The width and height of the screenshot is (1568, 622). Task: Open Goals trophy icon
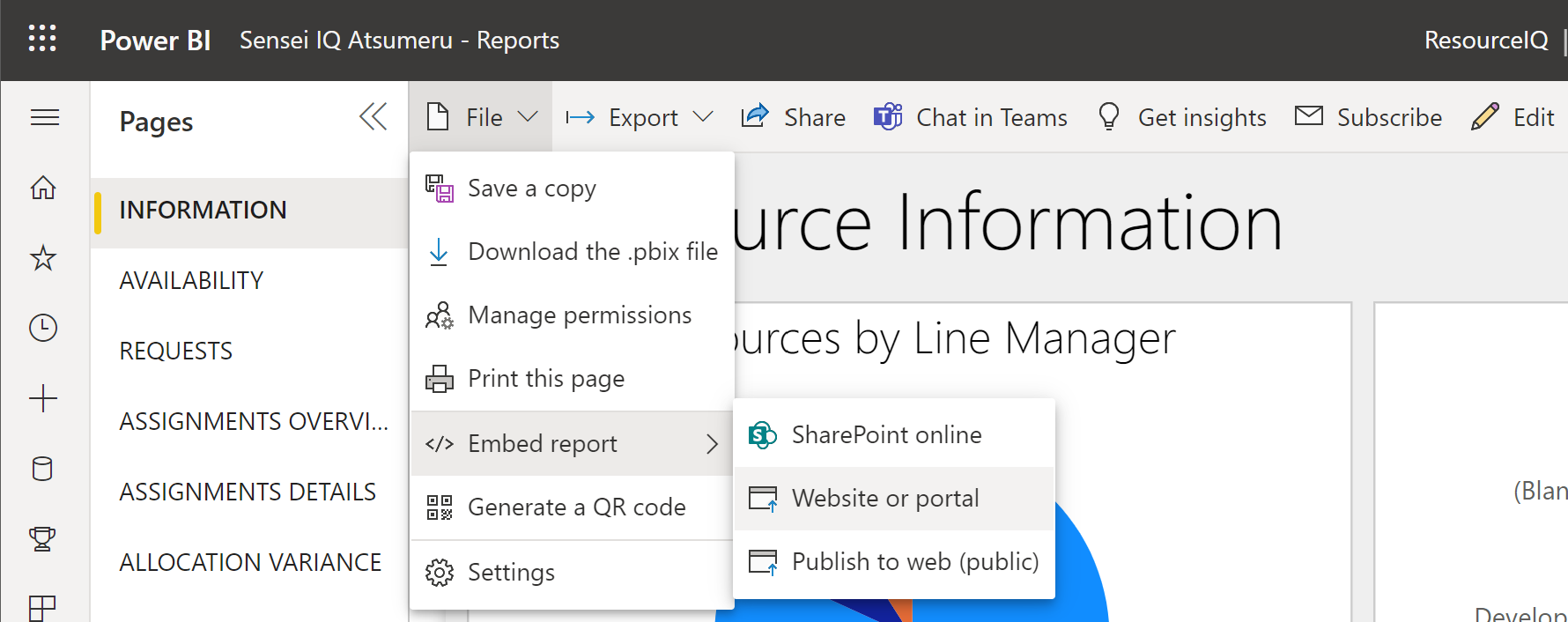[43, 538]
